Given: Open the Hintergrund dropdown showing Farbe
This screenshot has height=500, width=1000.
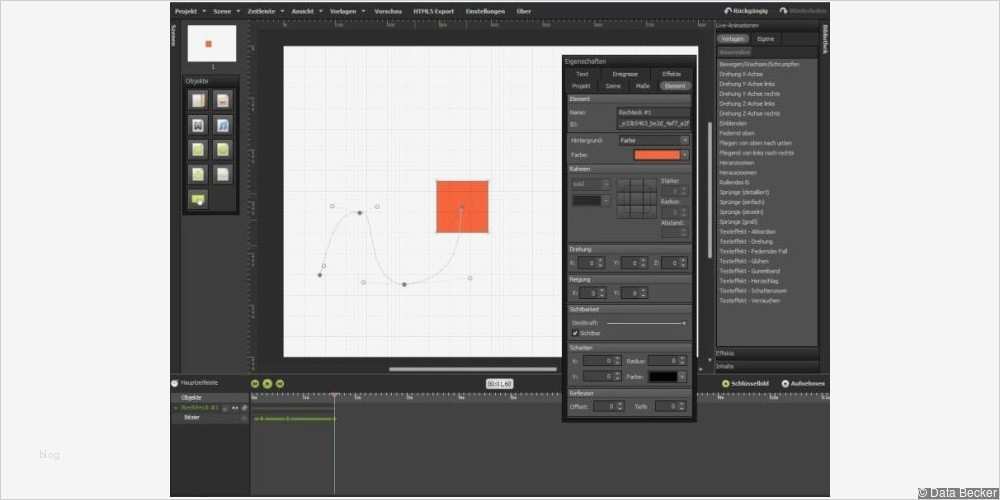Looking at the screenshot, I should (653, 140).
